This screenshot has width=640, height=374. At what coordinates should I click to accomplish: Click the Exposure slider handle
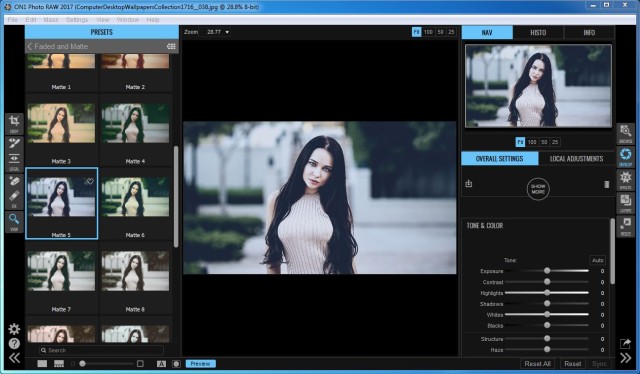point(547,271)
